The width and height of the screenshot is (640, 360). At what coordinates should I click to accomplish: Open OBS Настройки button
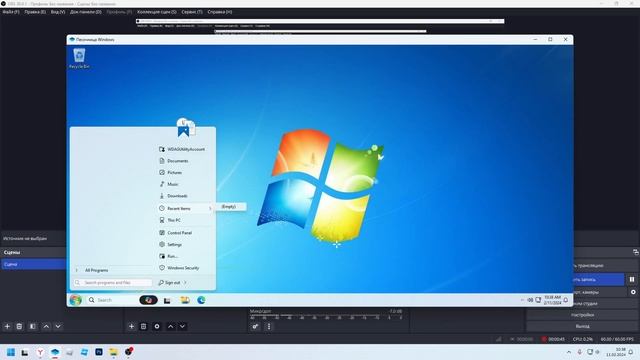[582, 315]
